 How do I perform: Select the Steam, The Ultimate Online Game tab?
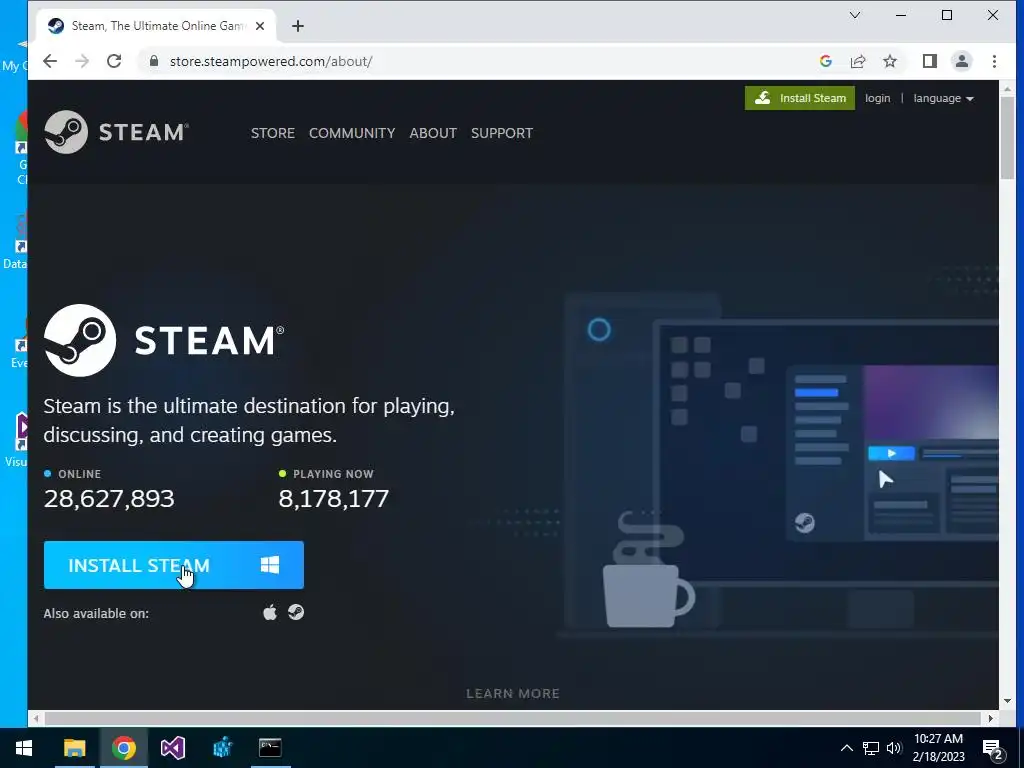coord(157,26)
